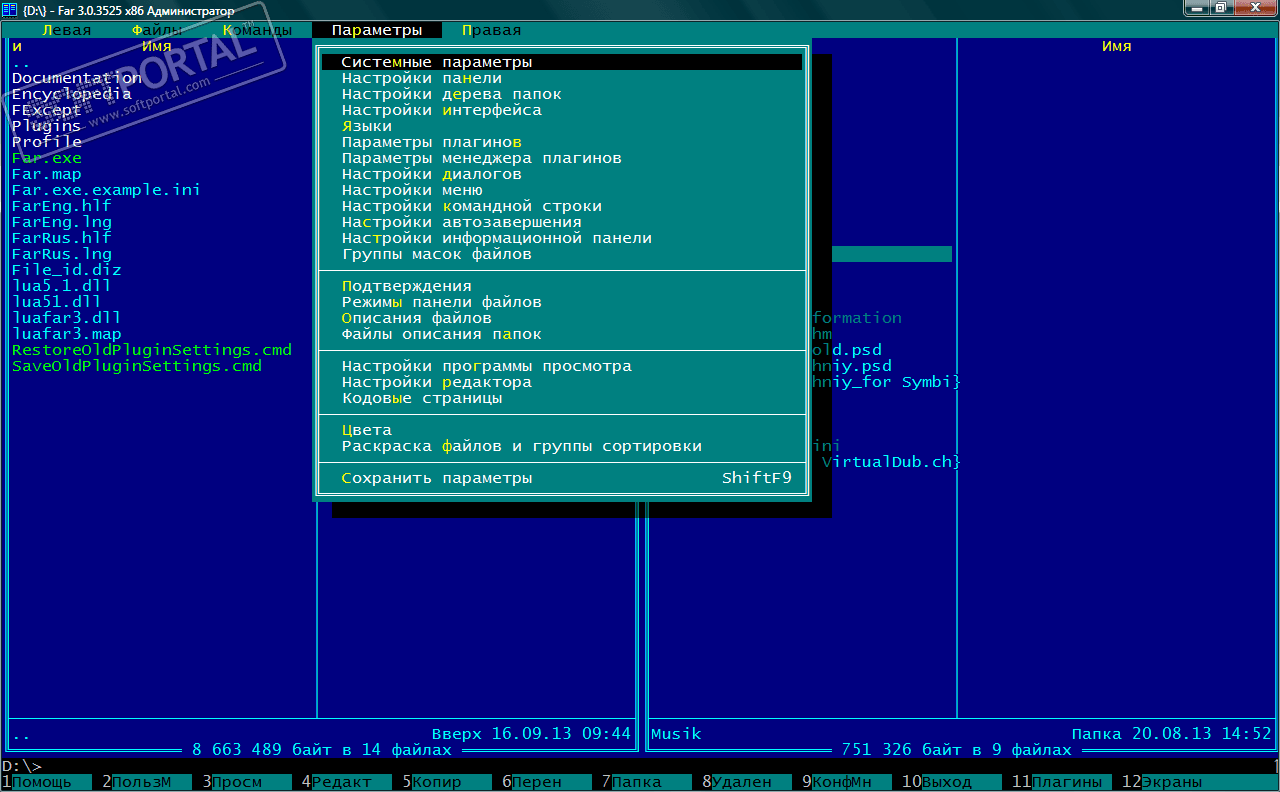Select the Encyclopedia folder
Viewport: 1280px width, 792px height.
tap(72, 94)
